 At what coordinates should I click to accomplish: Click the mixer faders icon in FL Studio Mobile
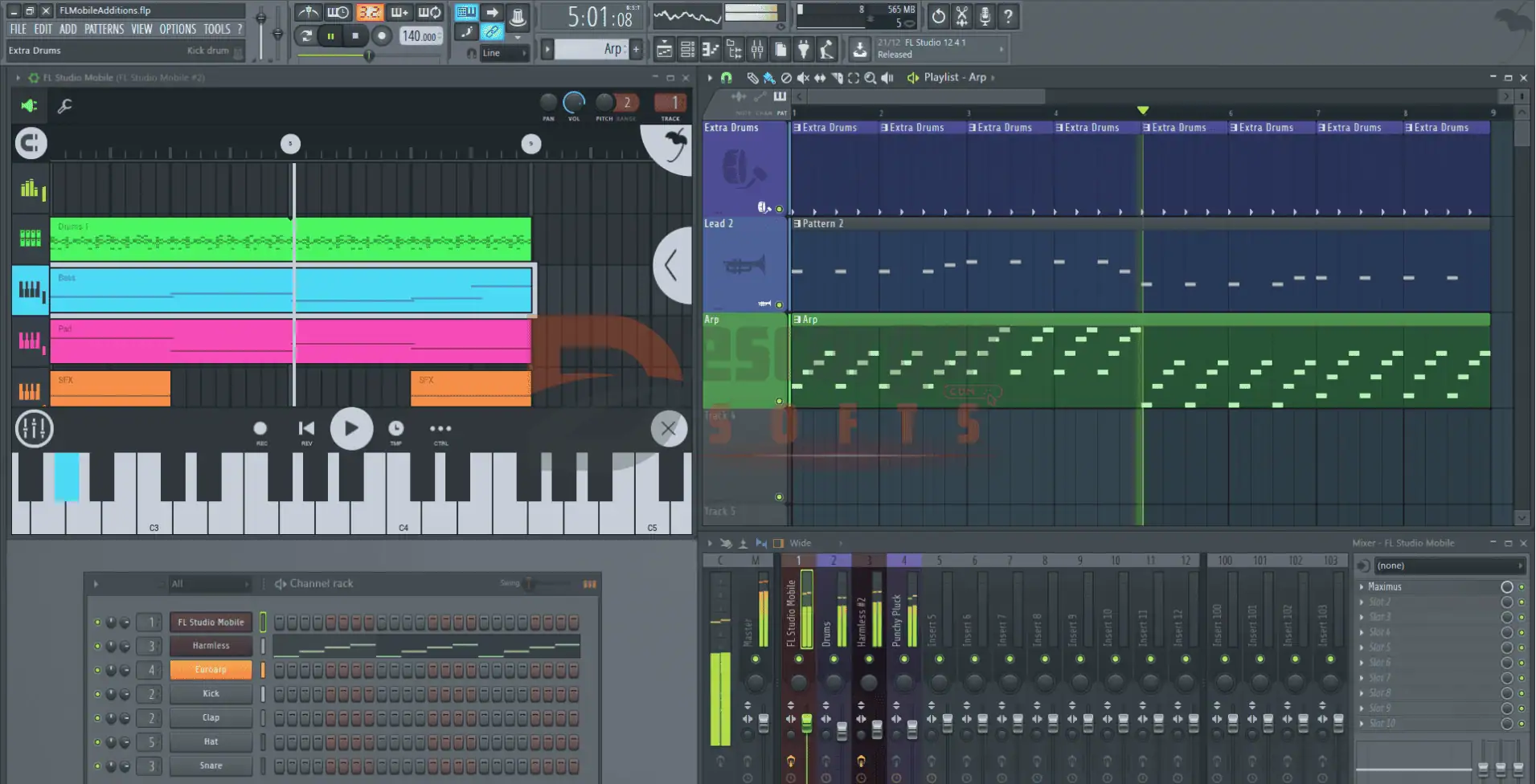pos(34,429)
